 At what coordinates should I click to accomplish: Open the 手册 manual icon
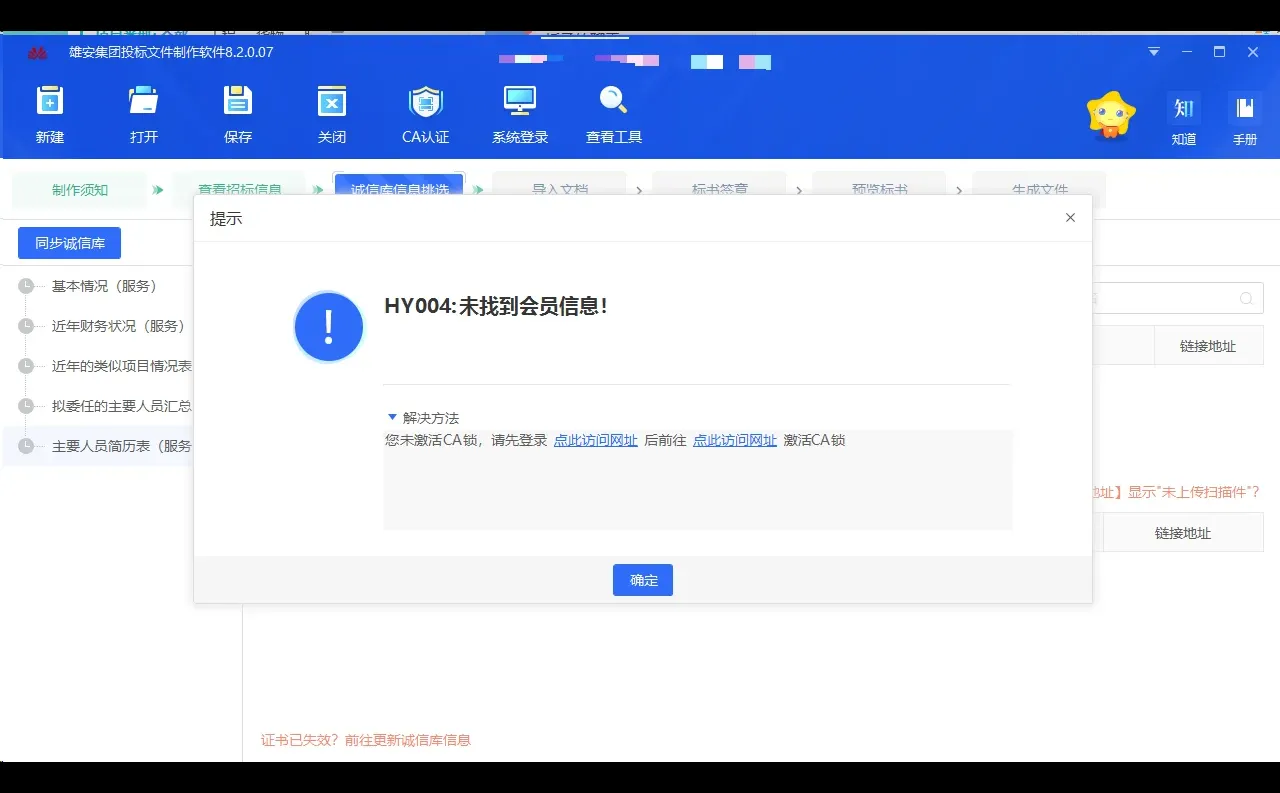pos(1245,115)
